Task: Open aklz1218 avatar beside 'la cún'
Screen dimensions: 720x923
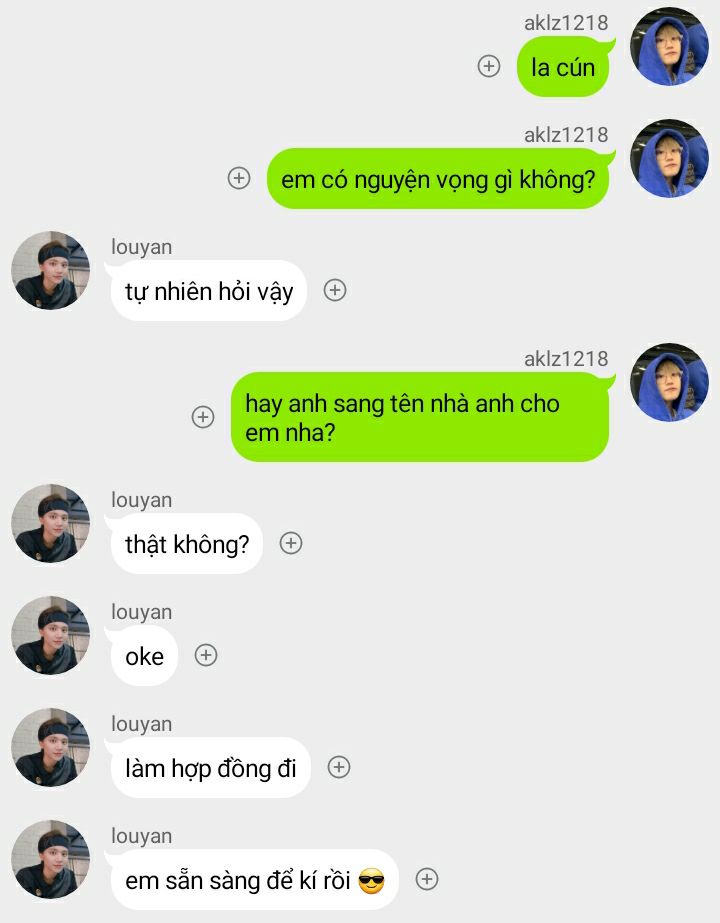Action: 669,47
